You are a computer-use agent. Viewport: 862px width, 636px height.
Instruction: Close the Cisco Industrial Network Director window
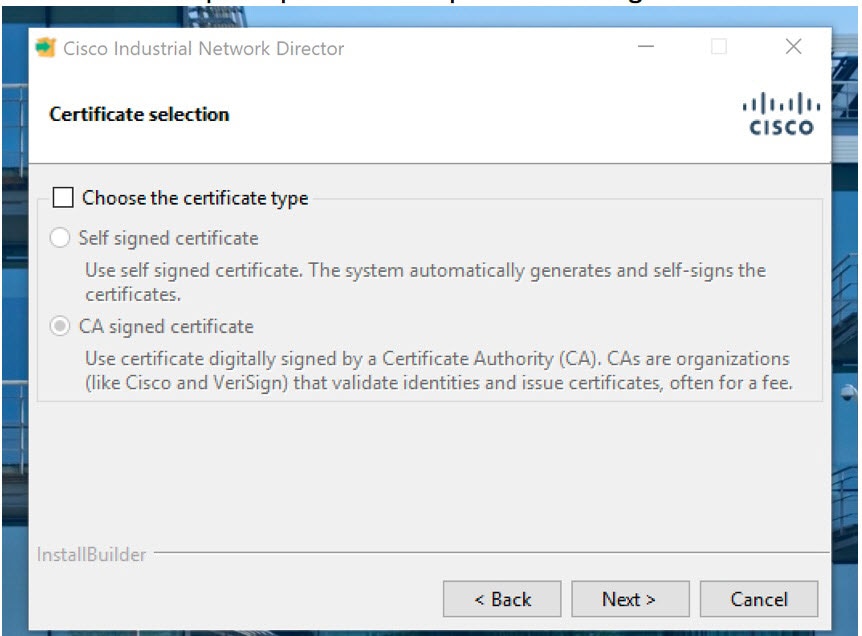tap(793, 47)
